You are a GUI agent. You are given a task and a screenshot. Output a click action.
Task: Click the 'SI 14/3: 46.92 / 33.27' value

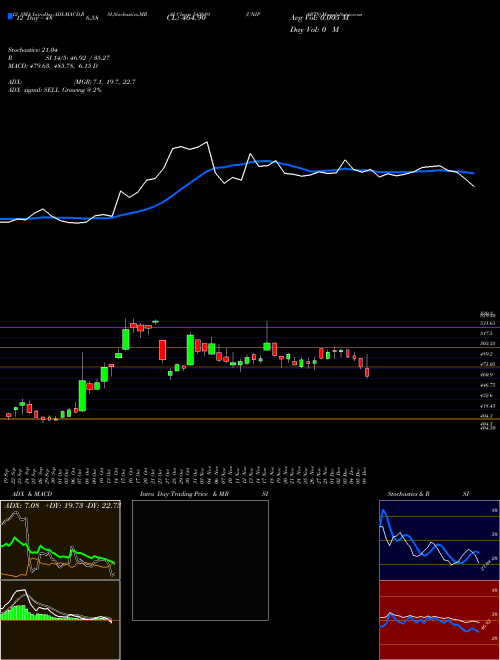coord(78,58)
